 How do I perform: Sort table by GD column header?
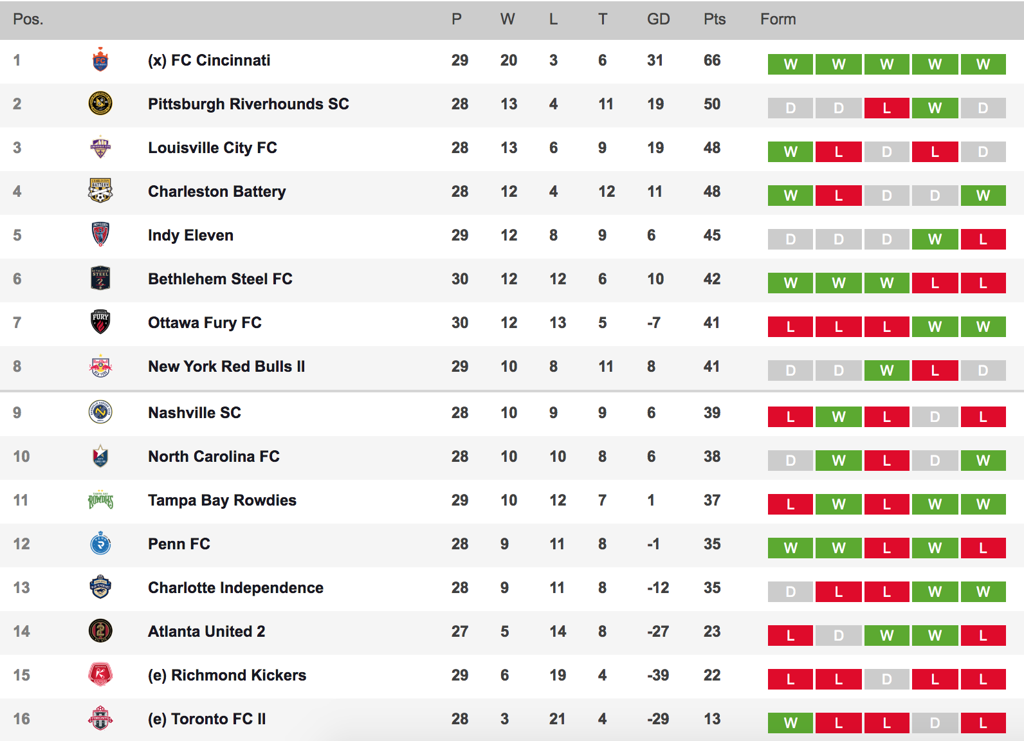pos(658,20)
